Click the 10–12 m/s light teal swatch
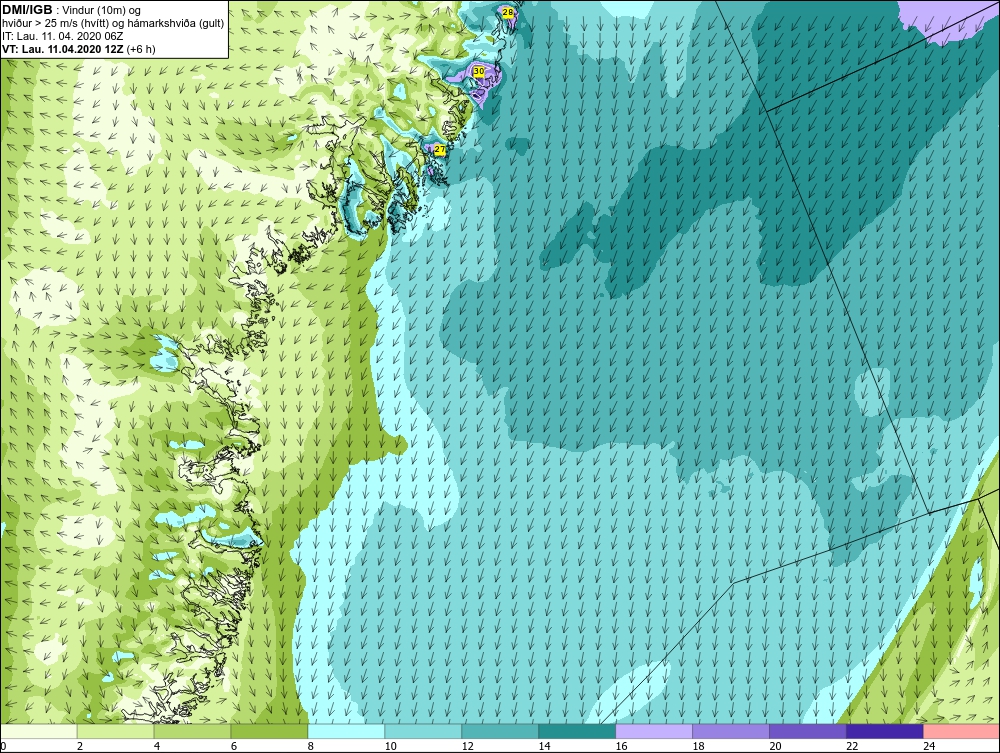 point(423,731)
